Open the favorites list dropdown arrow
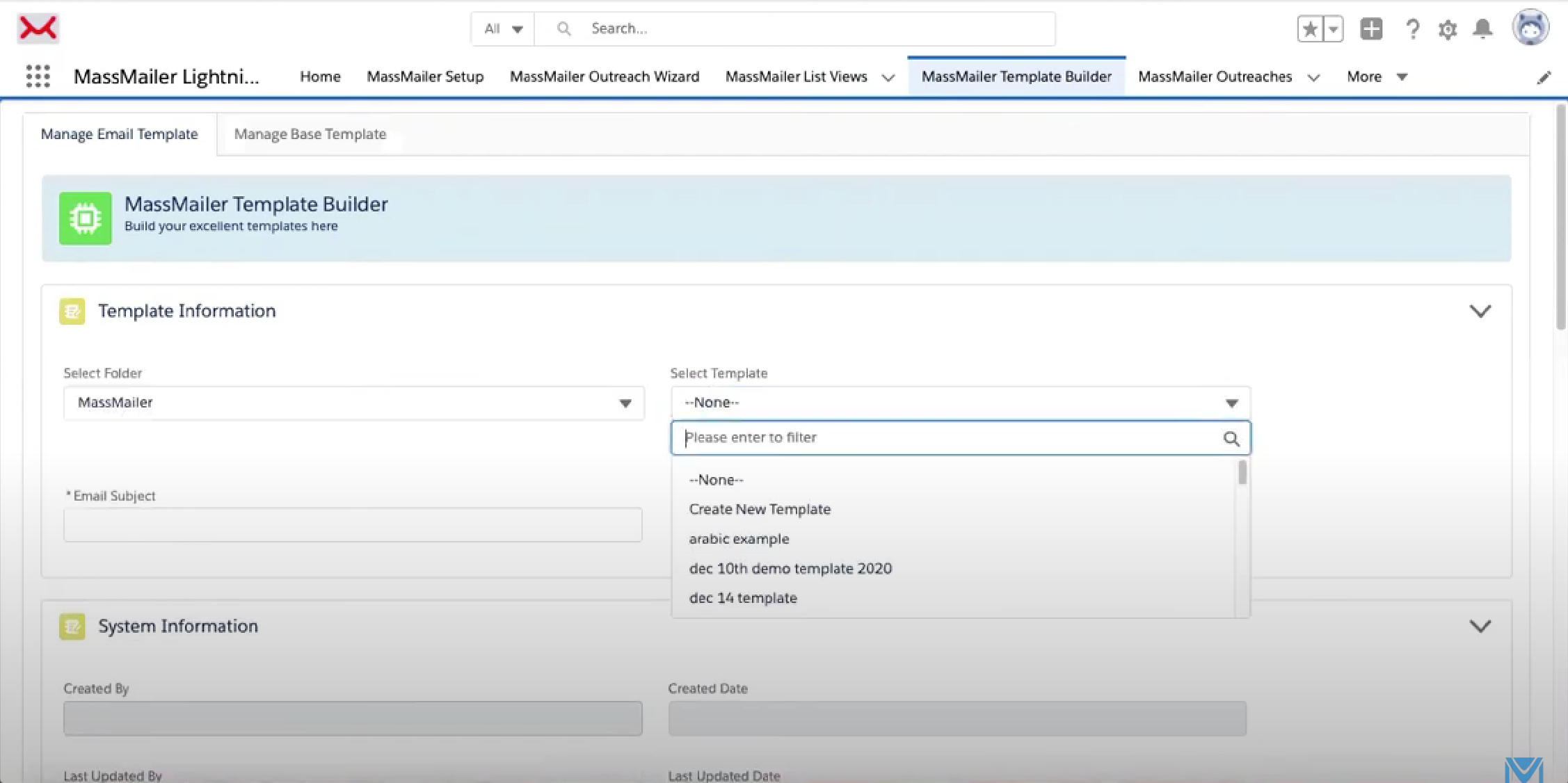This screenshot has width=1568, height=783. tap(1333, 29)
